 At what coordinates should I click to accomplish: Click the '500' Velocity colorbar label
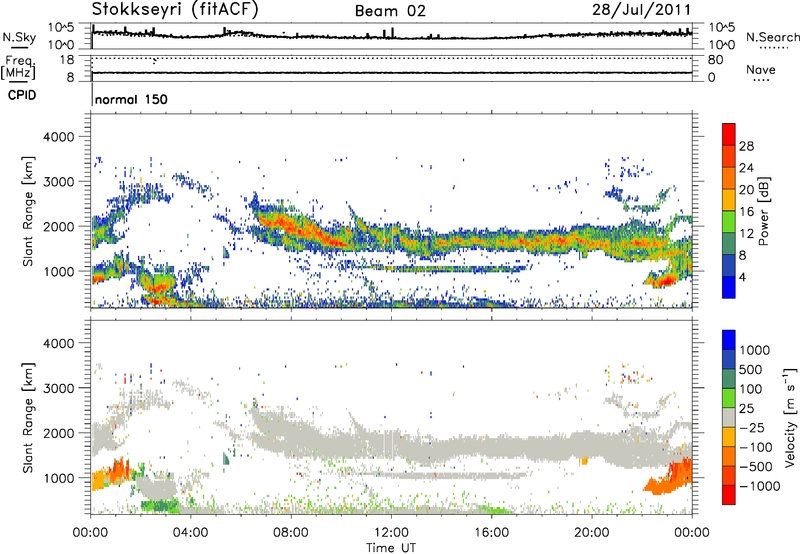(x=751, y=370)
